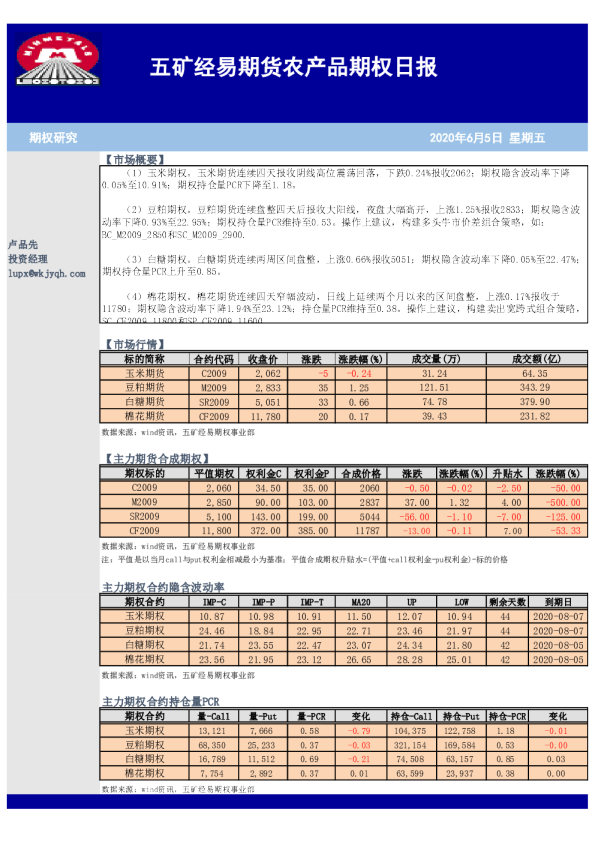
Task: Select the 白糖期货 row label
Action: (144, 402)
